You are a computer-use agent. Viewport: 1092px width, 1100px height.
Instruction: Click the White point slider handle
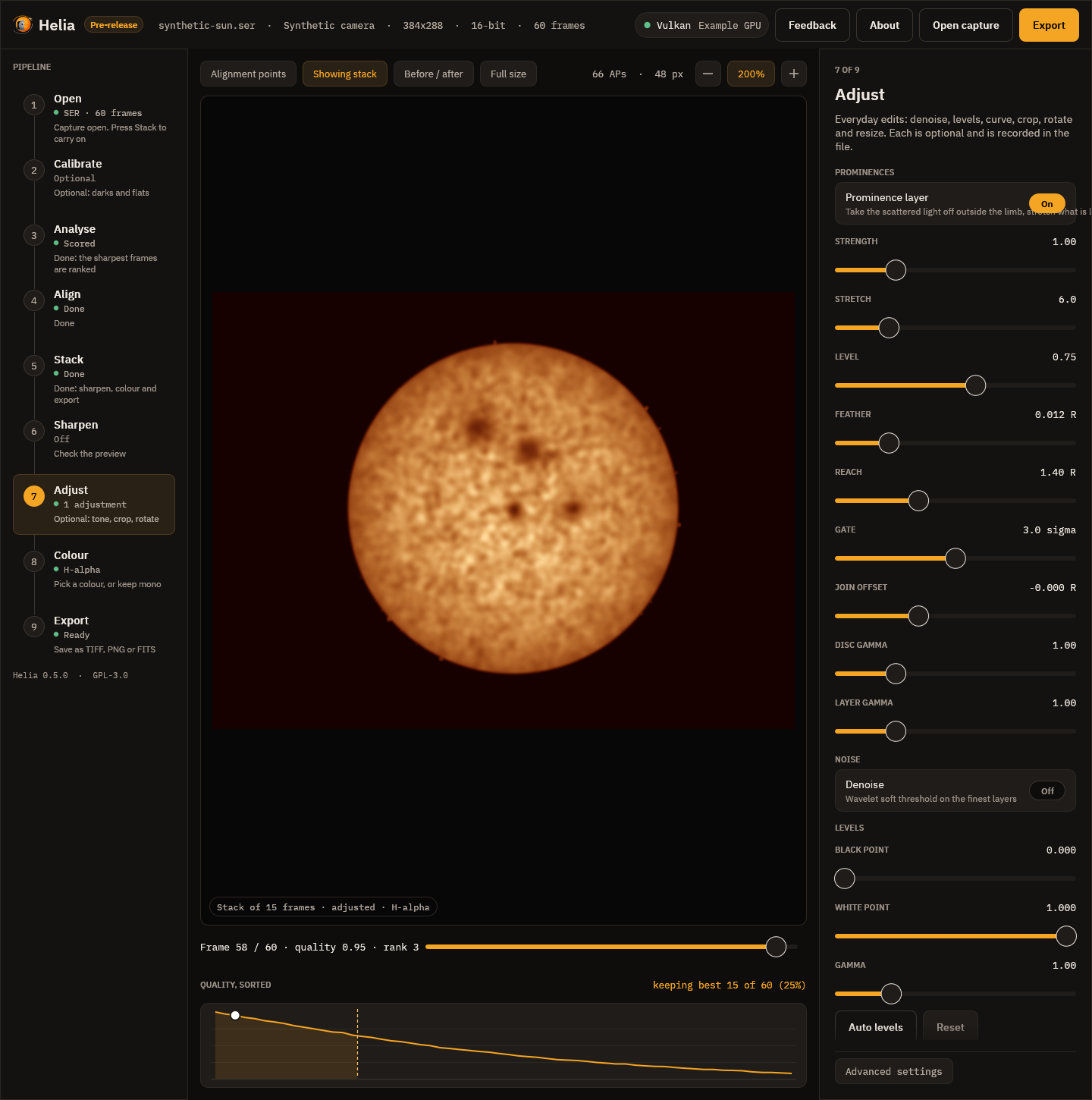[1066, 936]
